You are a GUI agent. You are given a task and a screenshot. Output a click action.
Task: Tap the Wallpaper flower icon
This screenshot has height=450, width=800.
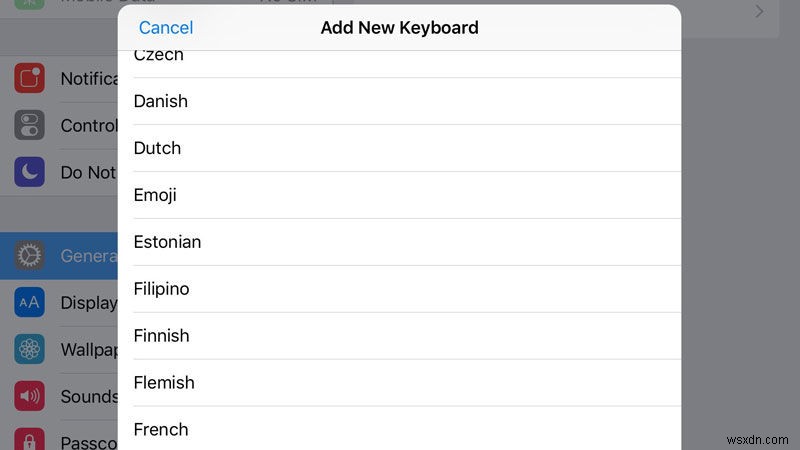[30, 349]
